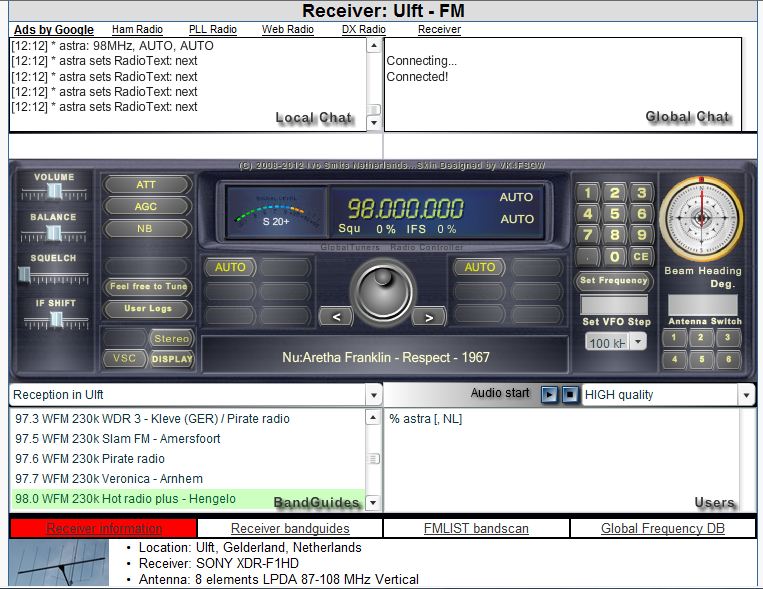This screenshot has width=763, height=589.
Task: Switch to Receiver bandguides tab
Action: (x=290, y=528)
